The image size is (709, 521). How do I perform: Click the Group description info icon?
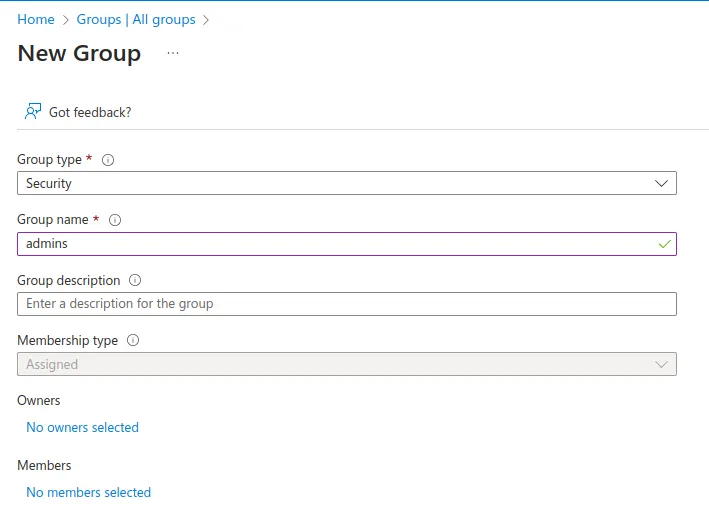[x=135, y=281]
